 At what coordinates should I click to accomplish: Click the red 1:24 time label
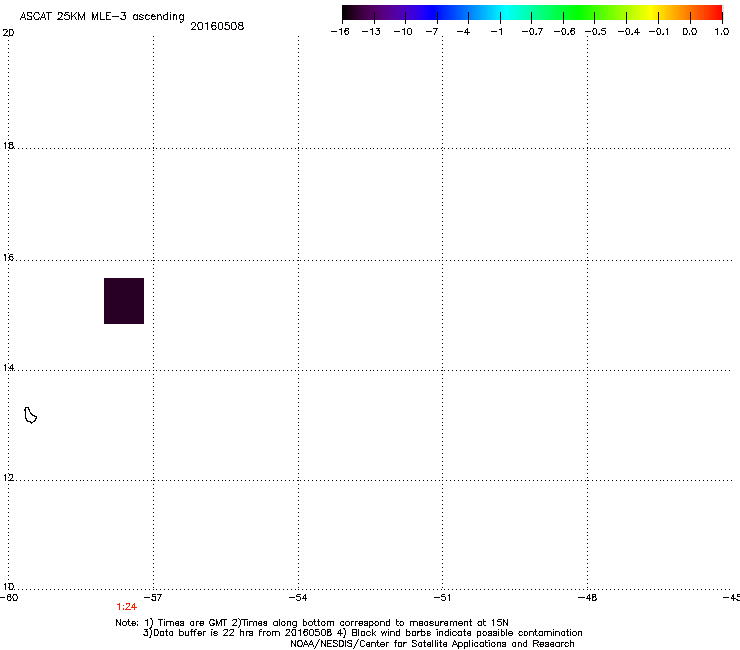(126, 607)
